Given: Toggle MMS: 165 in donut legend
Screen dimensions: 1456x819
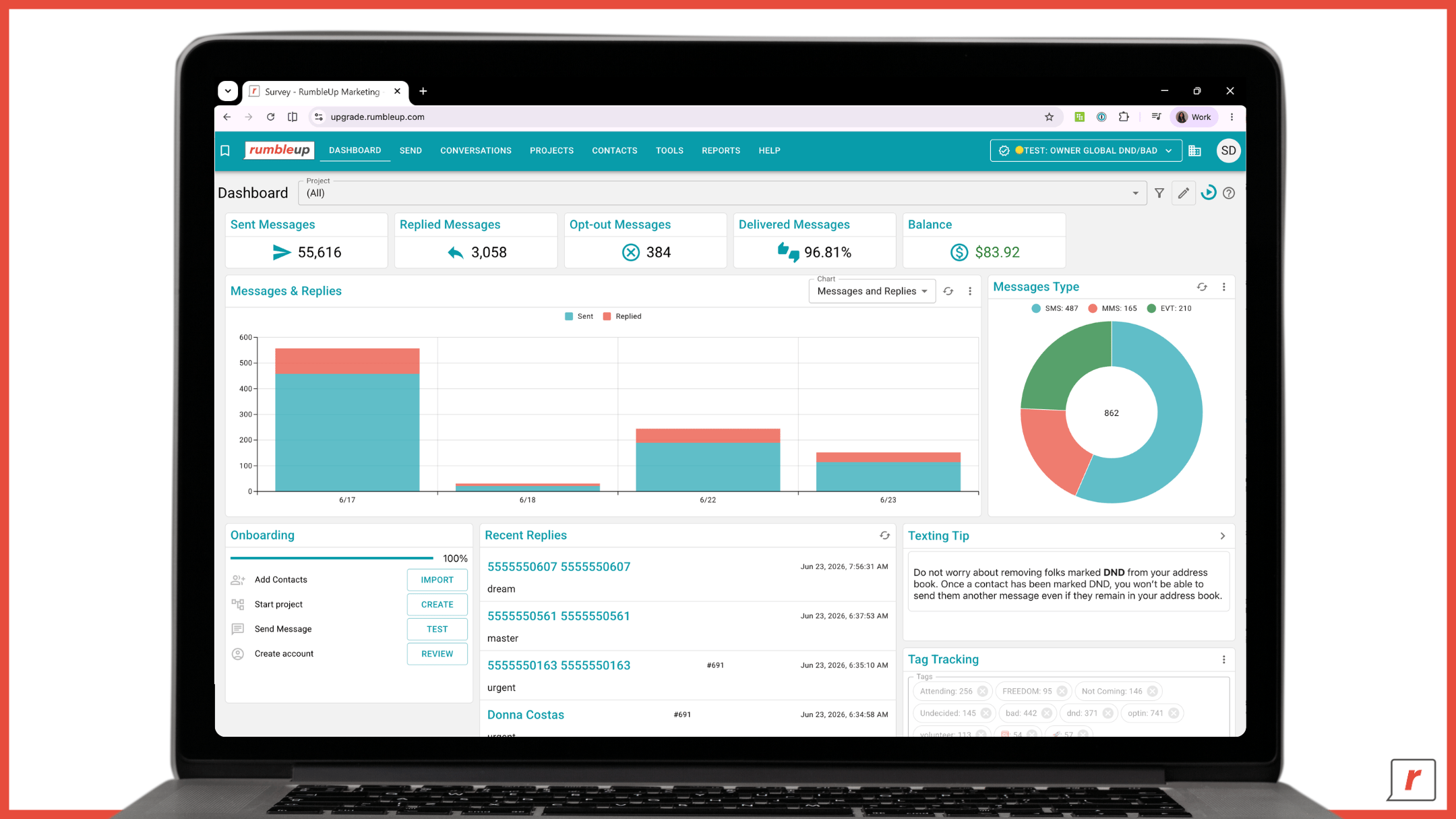Looking at the screenshot, I should point(1112,309).
